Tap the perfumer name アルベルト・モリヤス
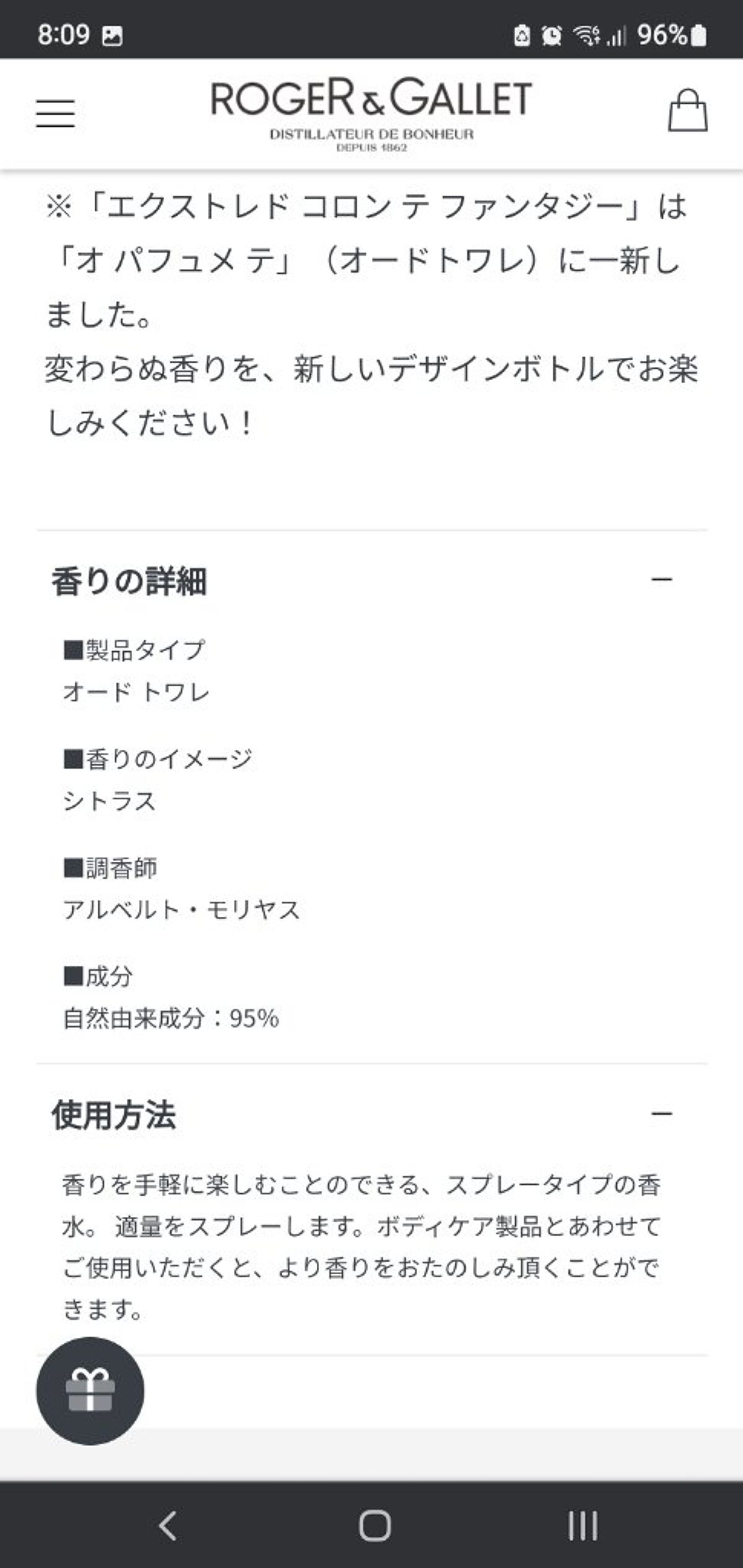The width and height of the screenshot is (743, 1568). click(x=181, y=910)
